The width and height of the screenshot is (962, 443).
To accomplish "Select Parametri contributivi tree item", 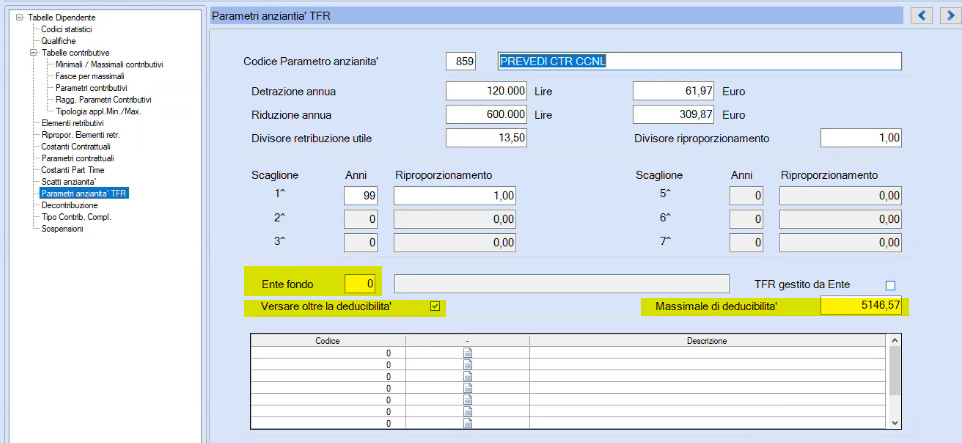I will 91,88.
